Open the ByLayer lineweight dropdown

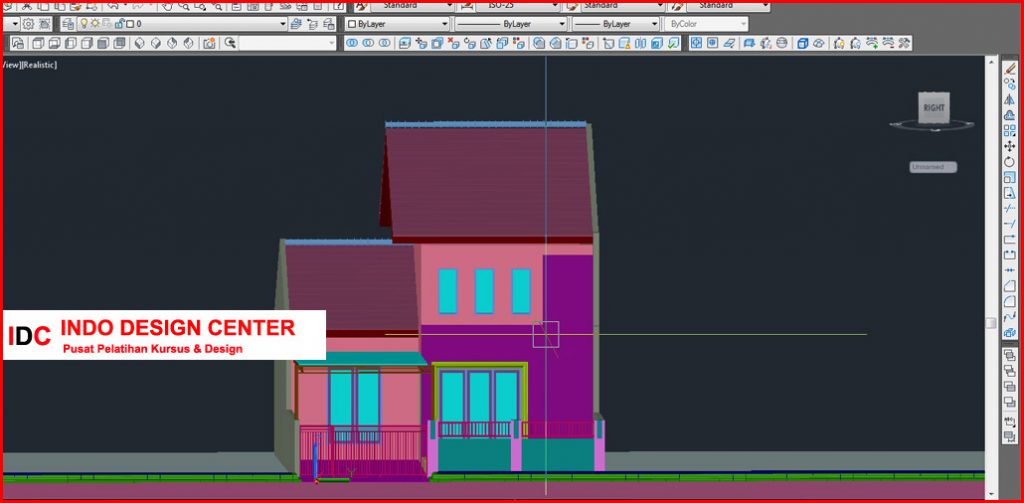pyautogui.click(x=616, y=24)
